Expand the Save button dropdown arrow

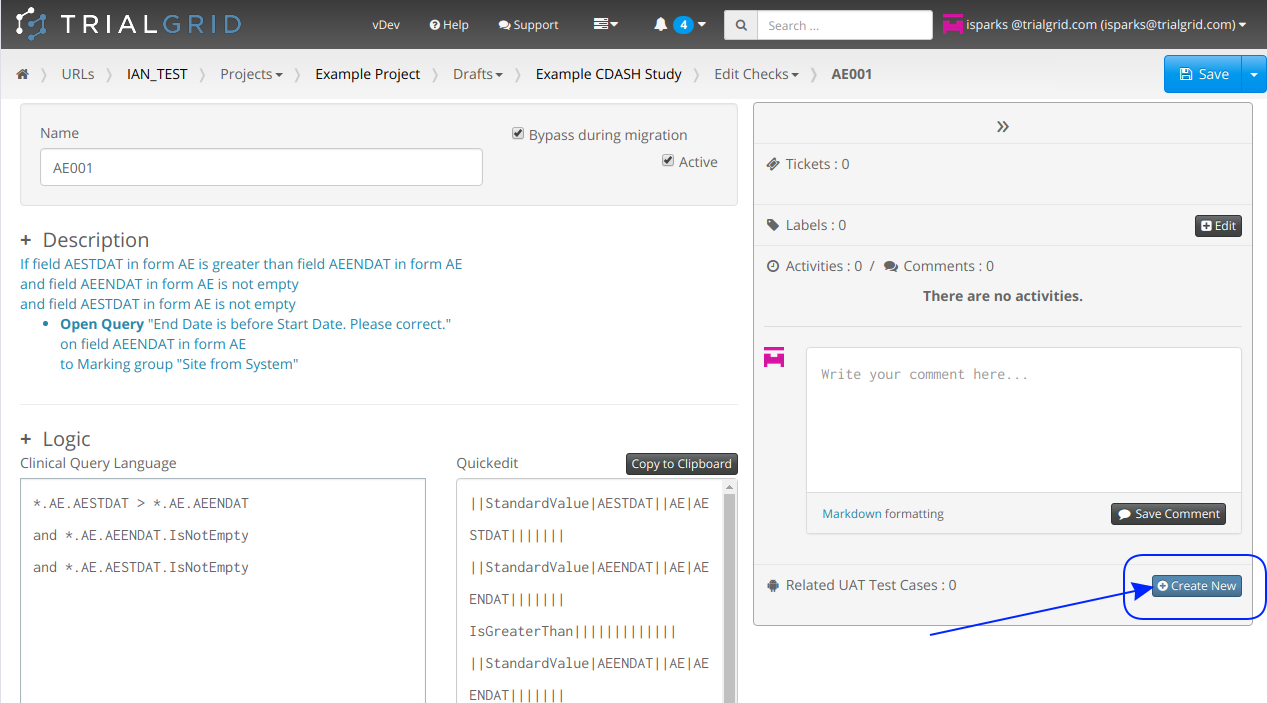coord(1254,74)
